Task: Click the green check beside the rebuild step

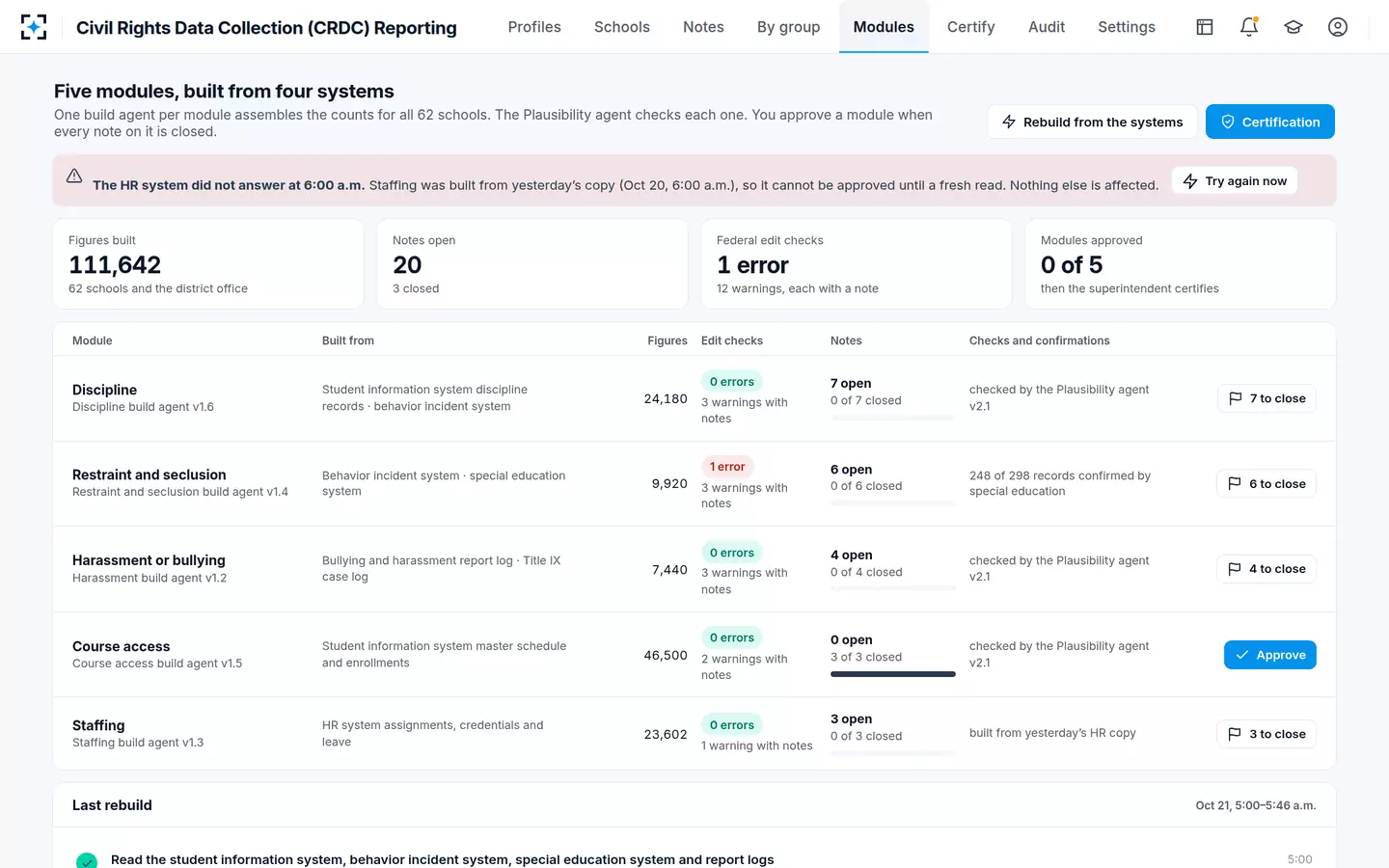Action: point(87,860)
